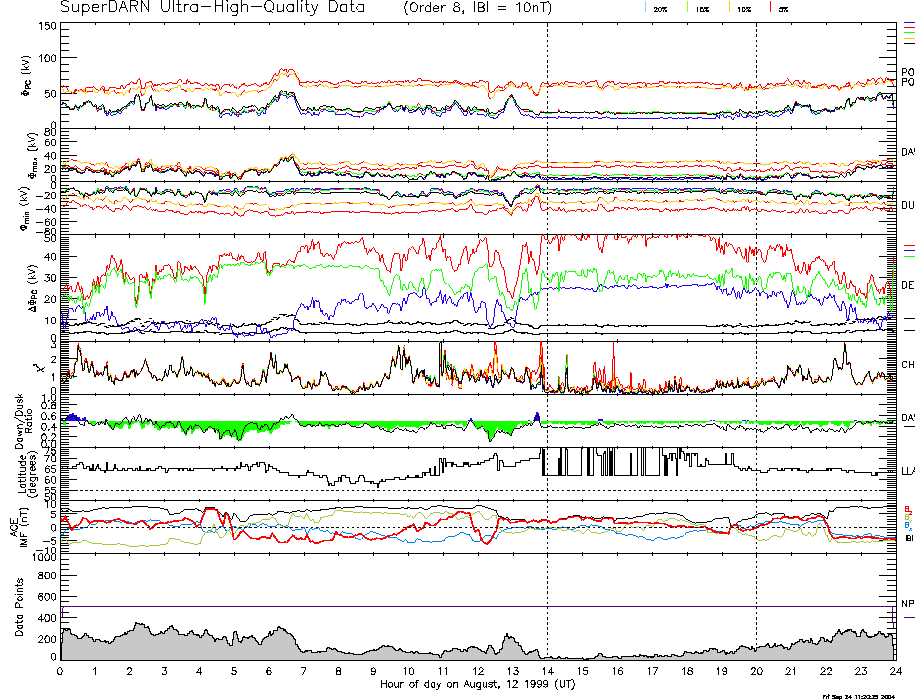Click the 20% legend label at top

[x=660, y=8]
